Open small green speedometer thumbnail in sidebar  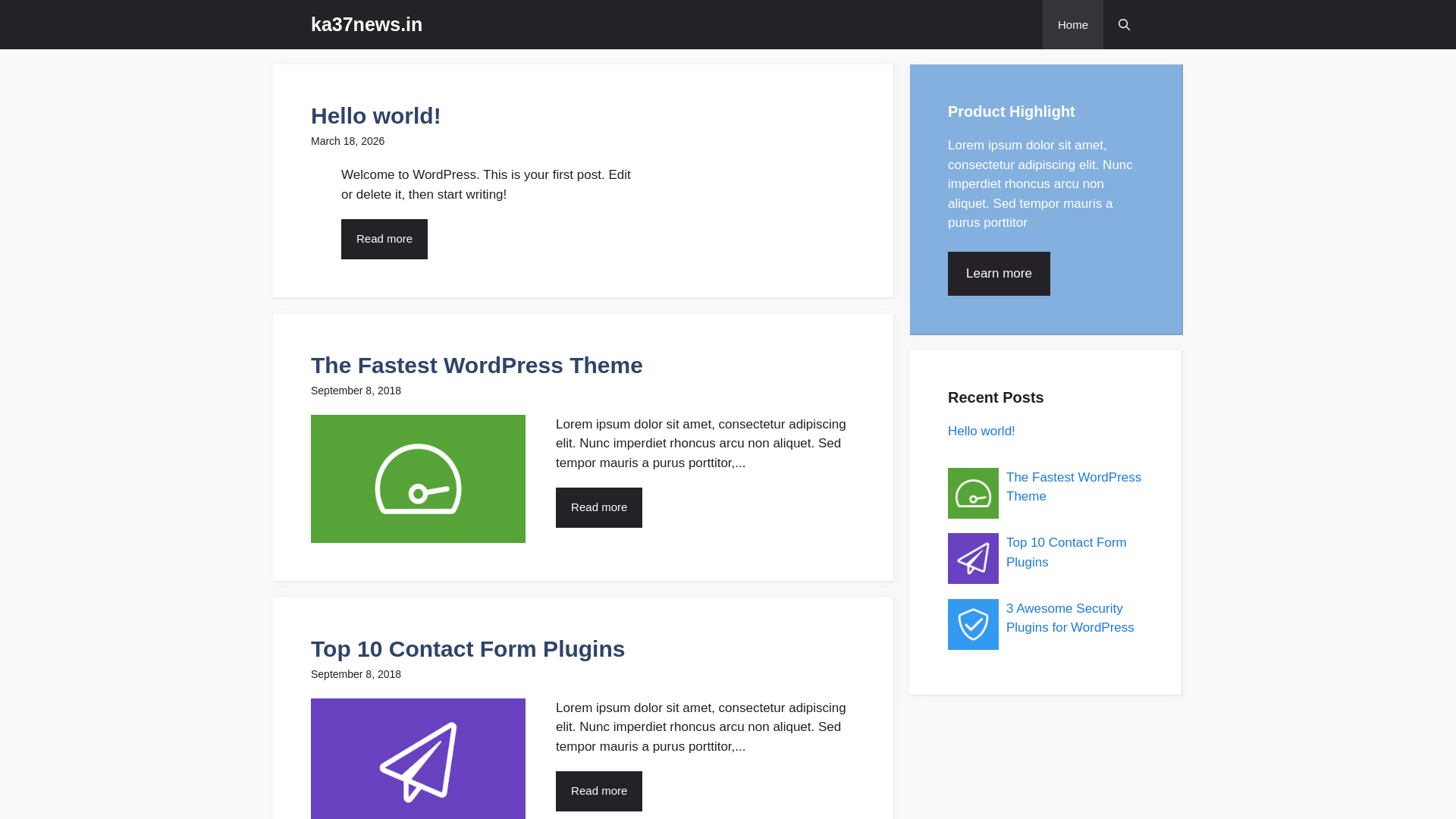pyautogui.click(x=973, y=493)
